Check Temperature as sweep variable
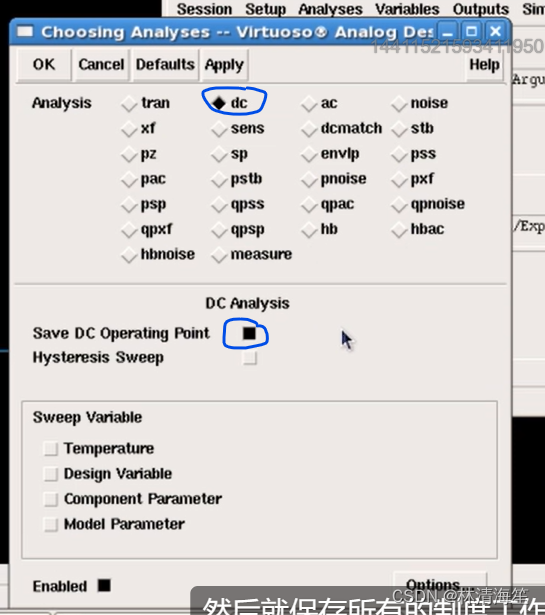 pyautogui.click(x=51, y=448)
